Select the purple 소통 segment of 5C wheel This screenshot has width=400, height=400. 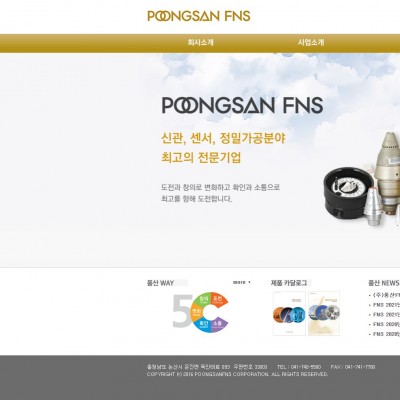click(218, 323)
